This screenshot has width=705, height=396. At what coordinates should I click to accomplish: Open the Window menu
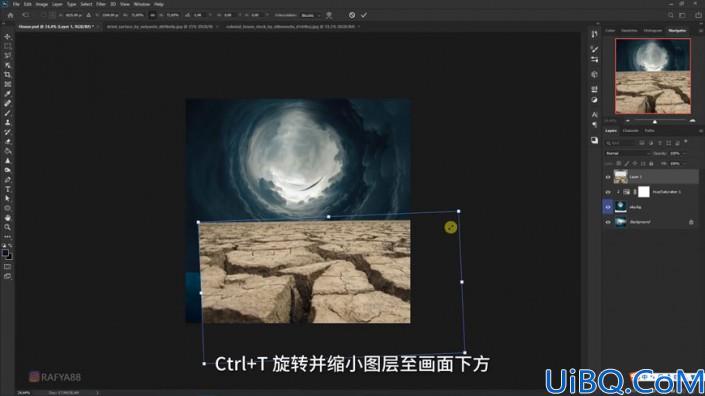point(142,4)
